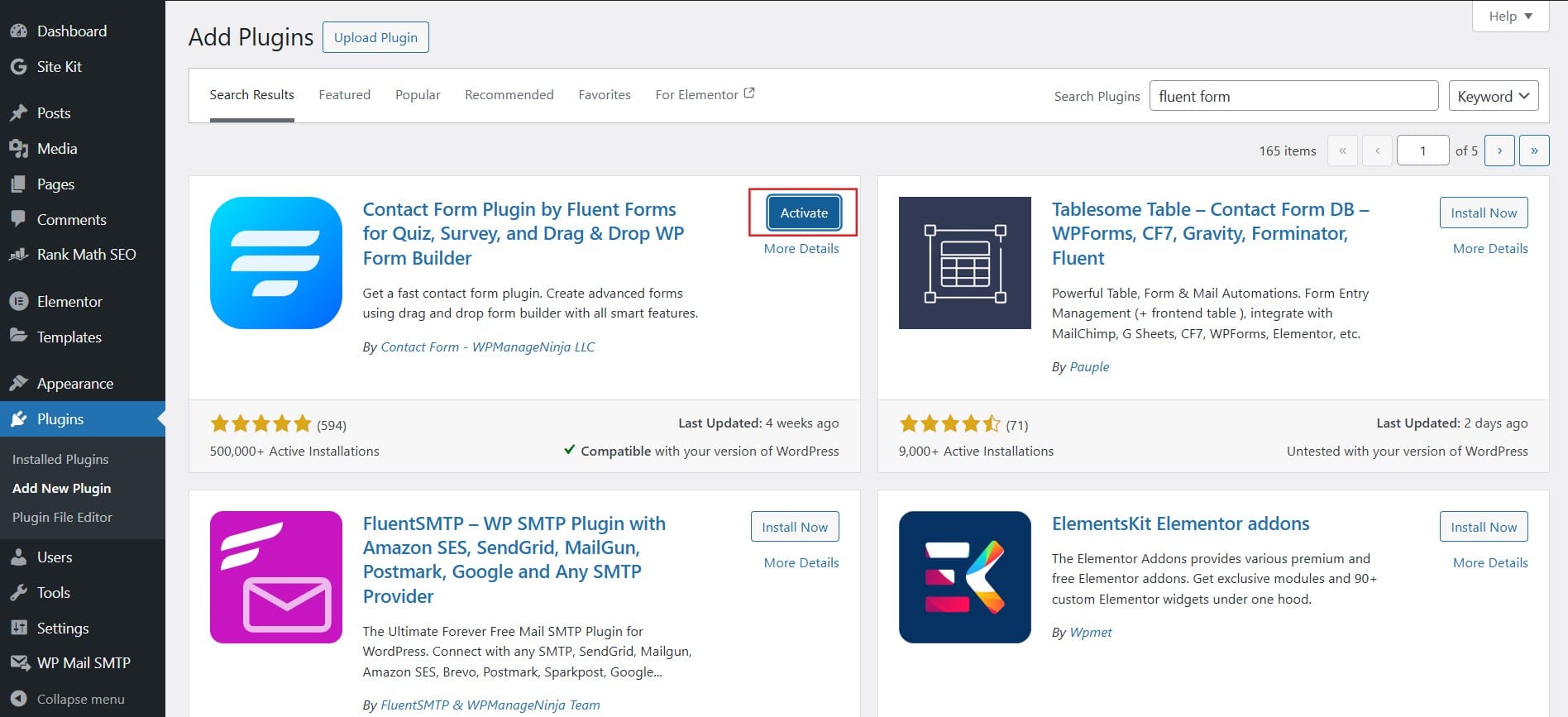Click the Fluent Forms five-star rating
The height and width of the screenshot is (717, 1568).
point(261,424)
